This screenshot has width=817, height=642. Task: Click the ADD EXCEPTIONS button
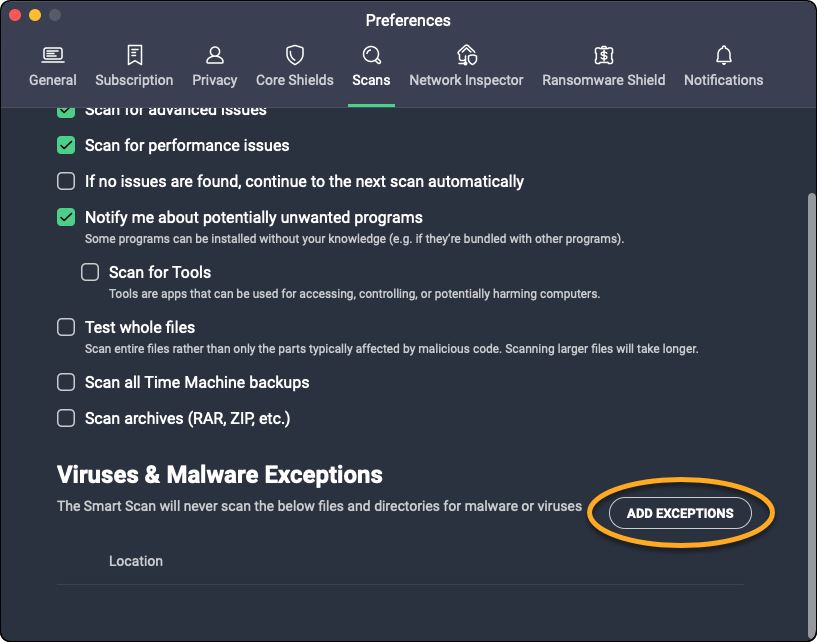680,513
